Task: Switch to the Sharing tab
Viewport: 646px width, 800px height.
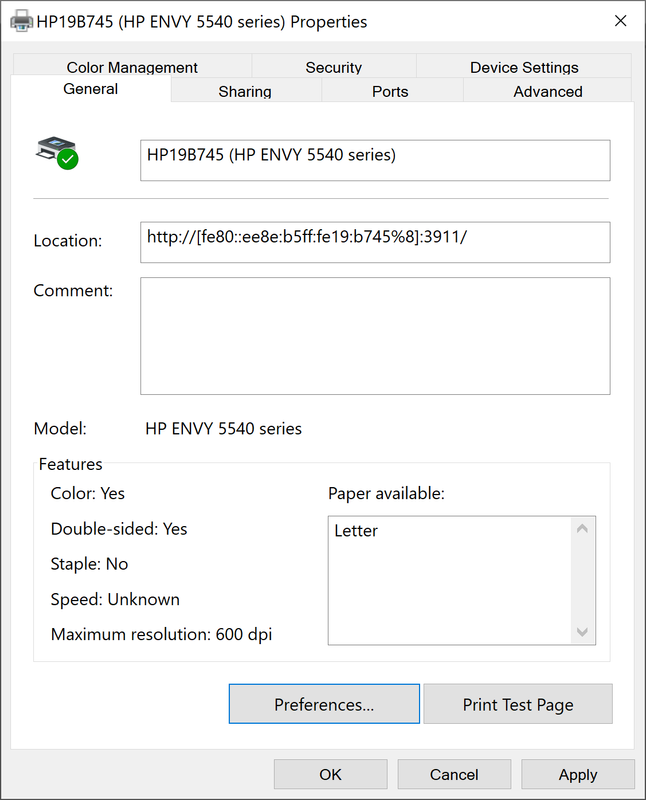Action: click(x=245, y=92)
